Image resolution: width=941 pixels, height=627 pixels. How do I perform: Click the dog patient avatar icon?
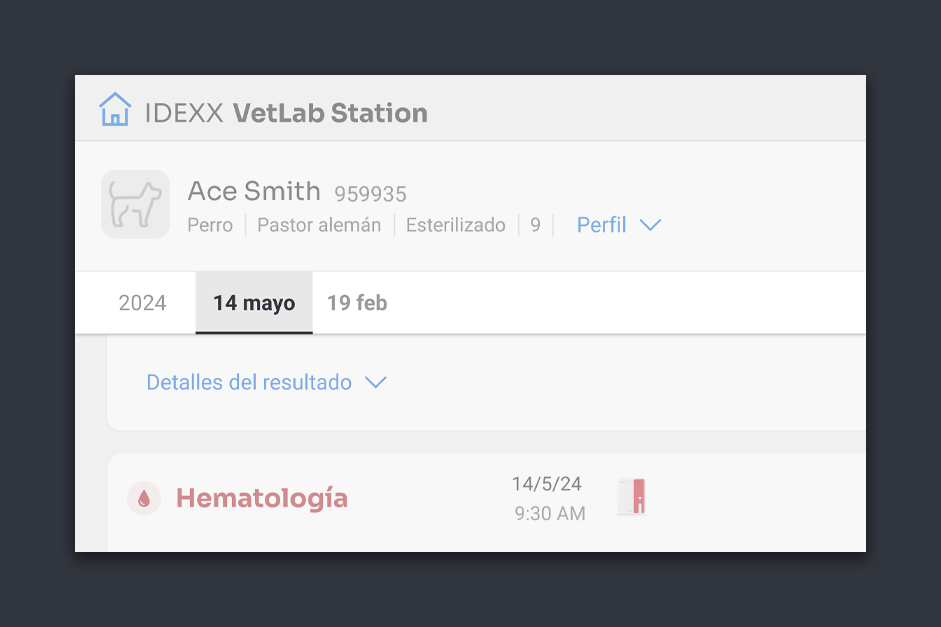pos(135,204)
